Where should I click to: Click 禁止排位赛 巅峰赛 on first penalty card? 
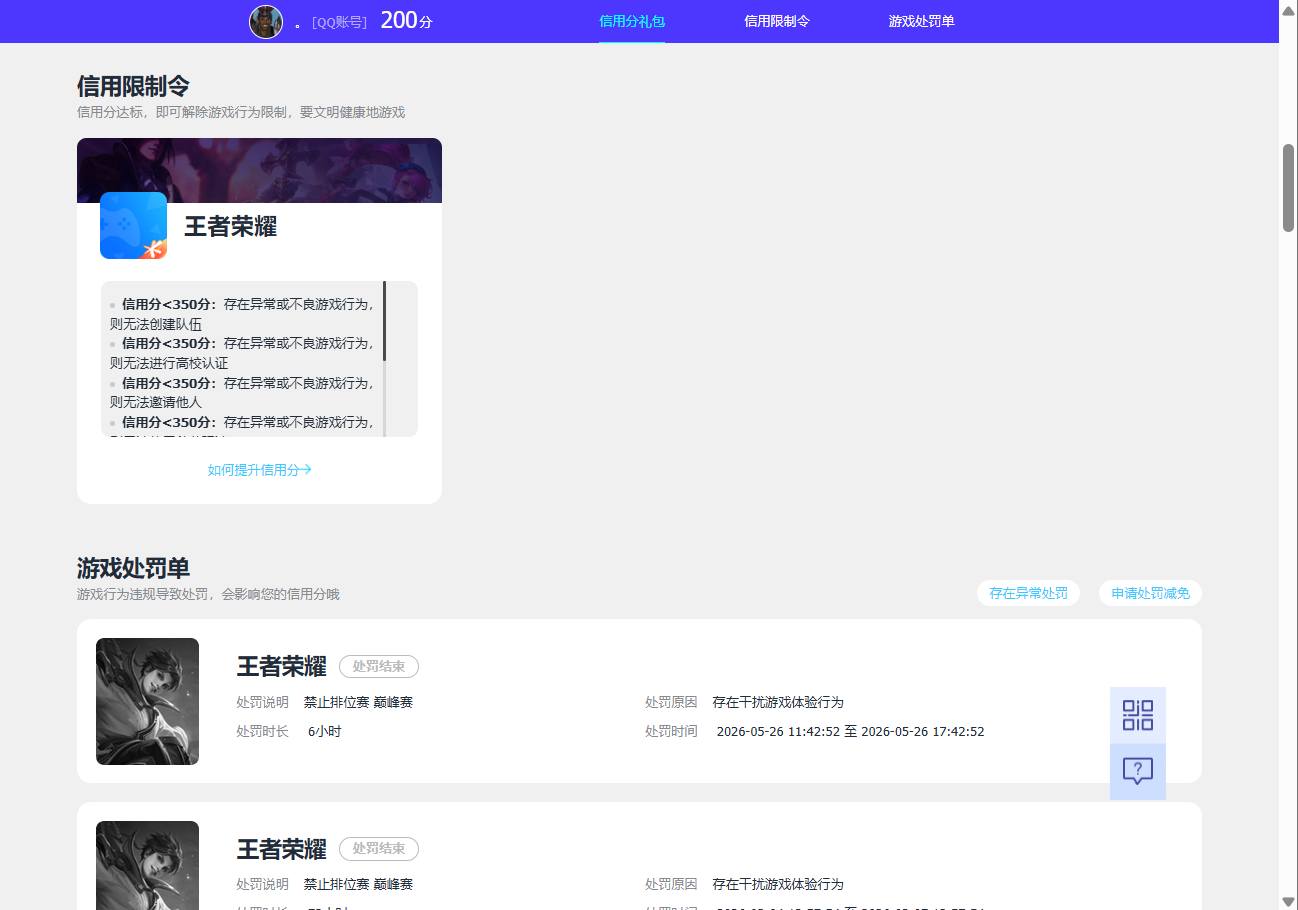click(x=358, y=702)
